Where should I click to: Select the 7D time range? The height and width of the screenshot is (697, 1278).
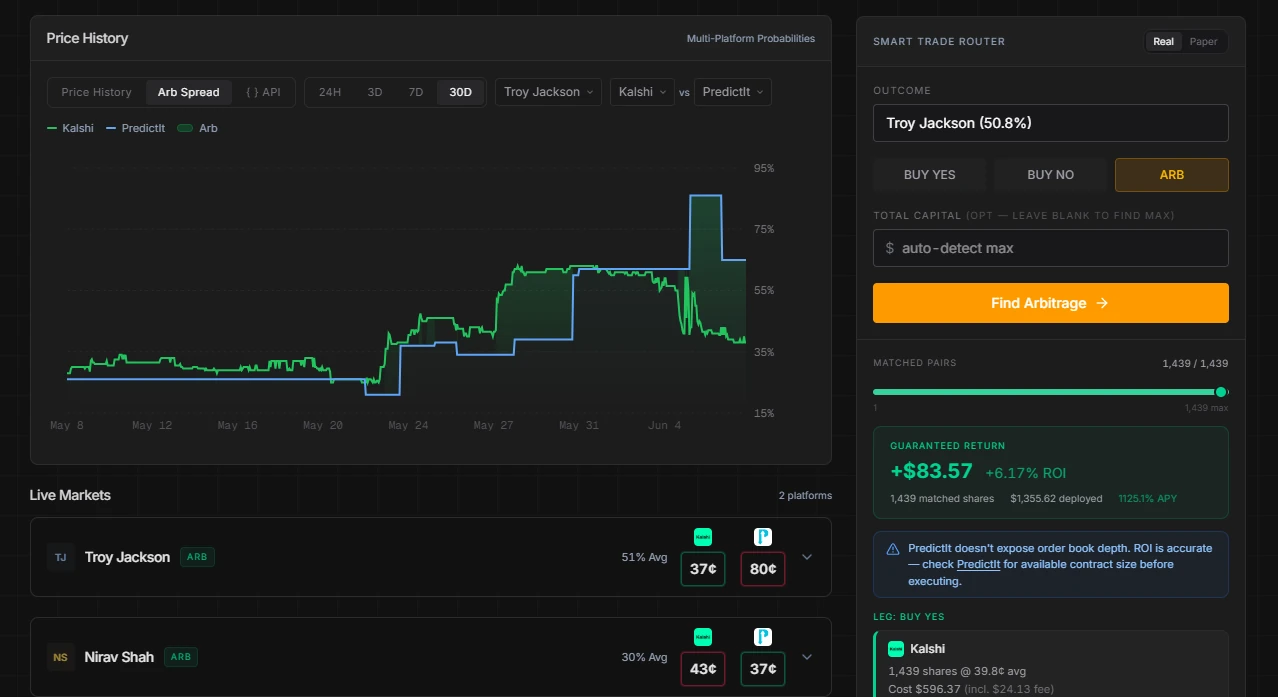[x=416, y=92]
